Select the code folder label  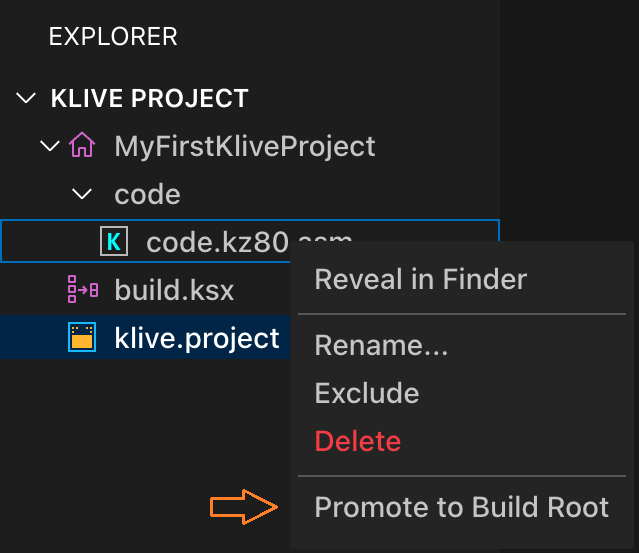pos(148,194)
